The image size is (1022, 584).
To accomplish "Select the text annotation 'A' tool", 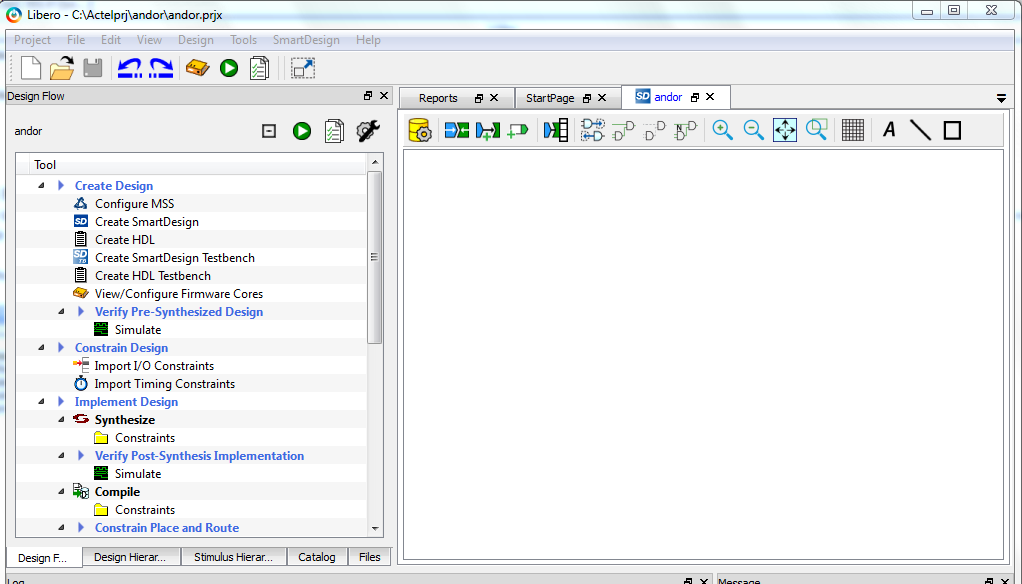I will (x=889, y=130).
